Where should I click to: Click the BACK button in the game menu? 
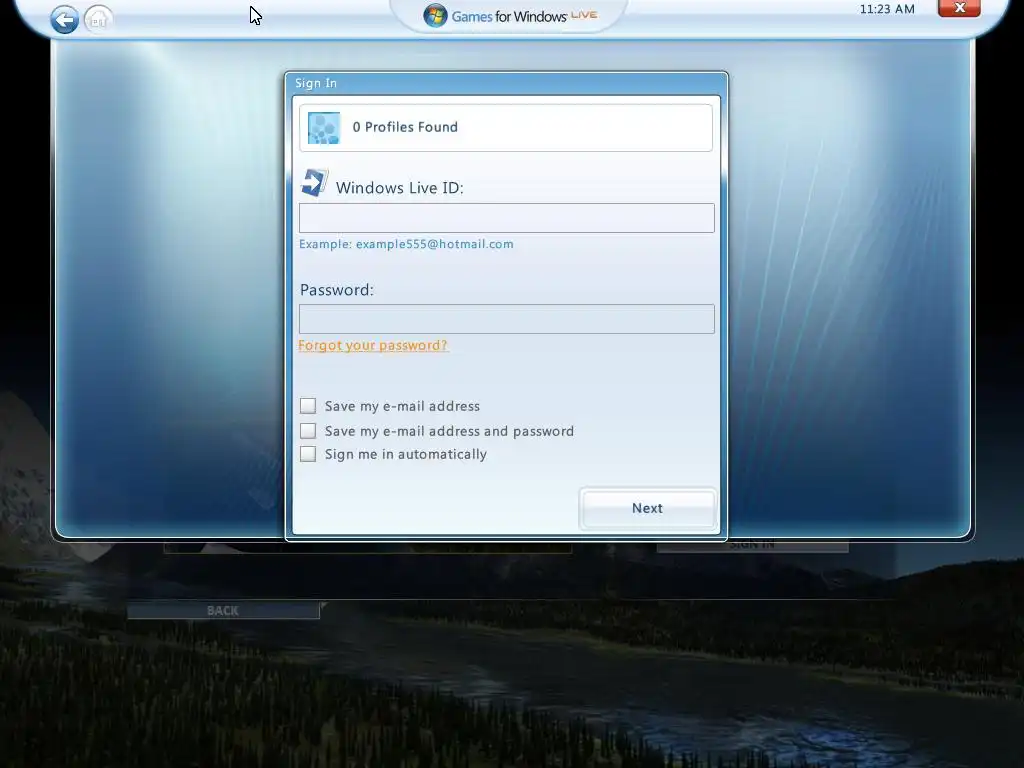223,611
